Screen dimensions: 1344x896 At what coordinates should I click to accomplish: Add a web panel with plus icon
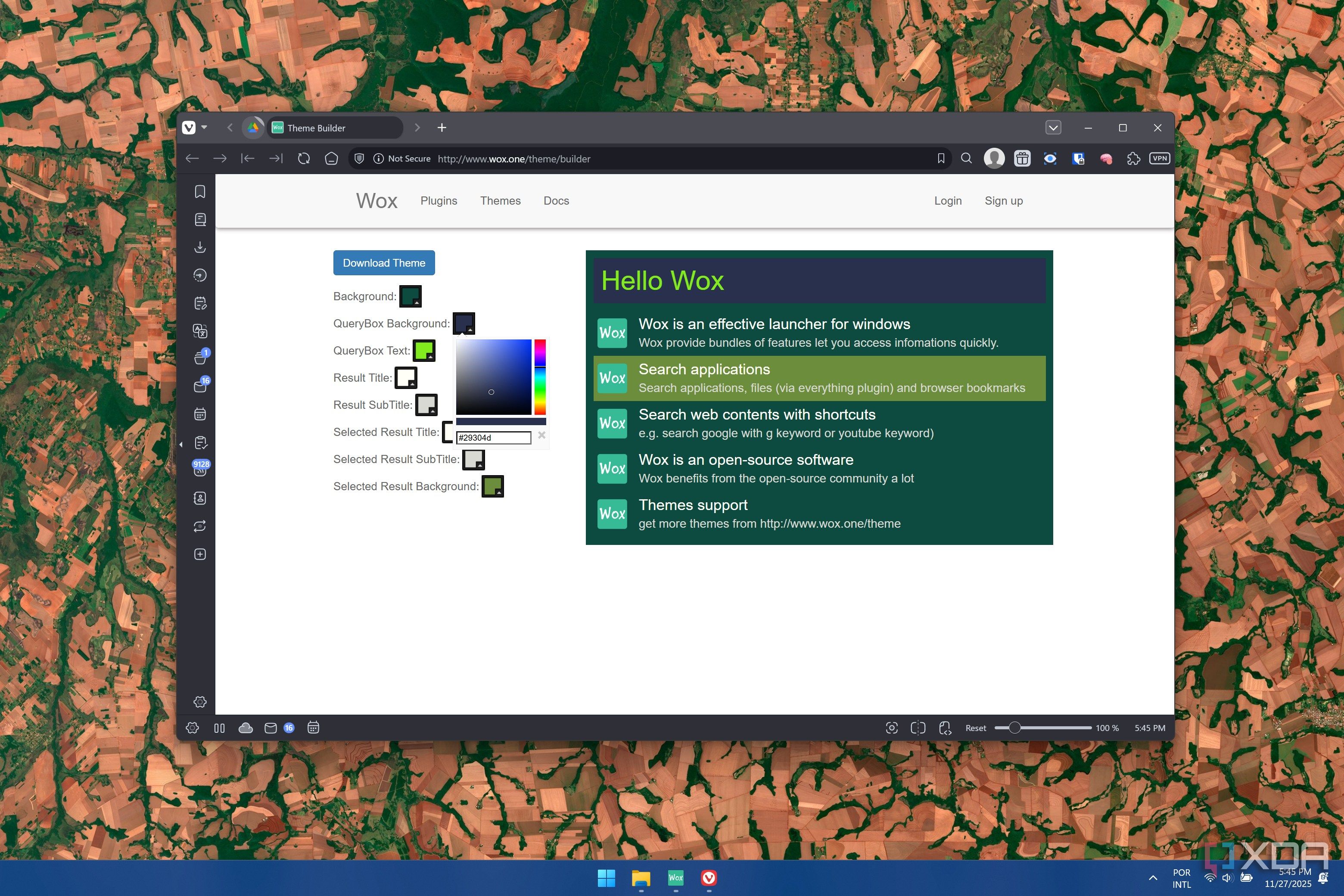pyautogui.click(x=200, y=554)
